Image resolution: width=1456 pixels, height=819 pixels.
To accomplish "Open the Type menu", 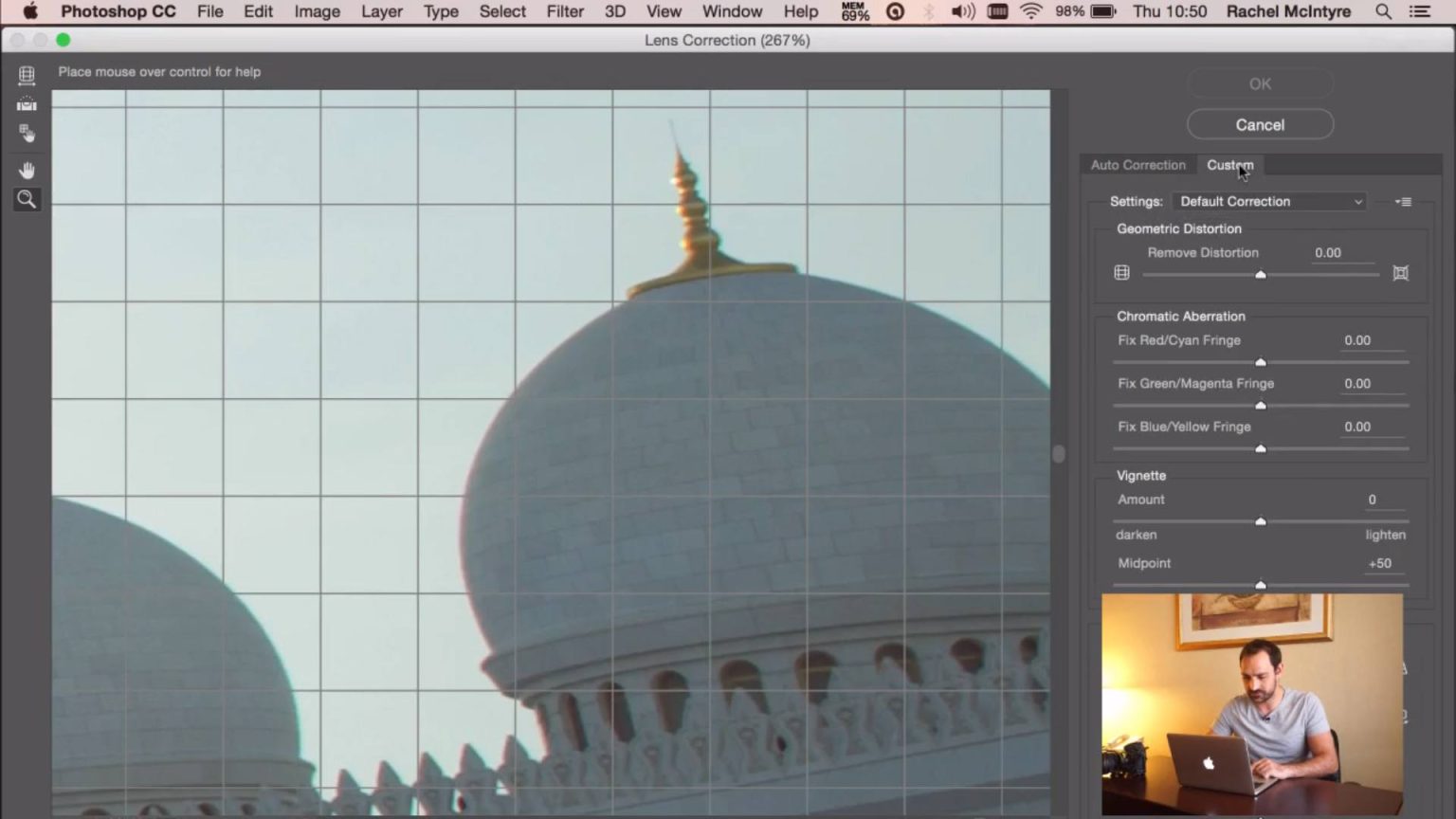I will [x=441, y=11].
